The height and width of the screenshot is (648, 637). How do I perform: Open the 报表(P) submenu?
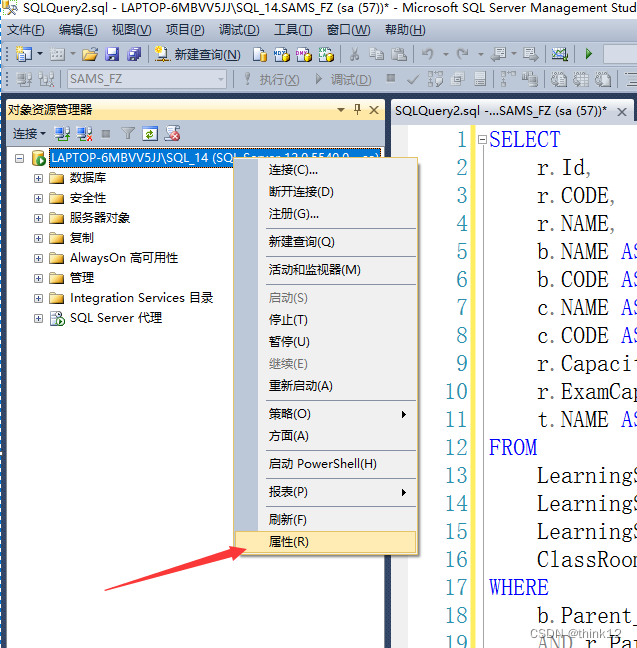pos(326,492)
